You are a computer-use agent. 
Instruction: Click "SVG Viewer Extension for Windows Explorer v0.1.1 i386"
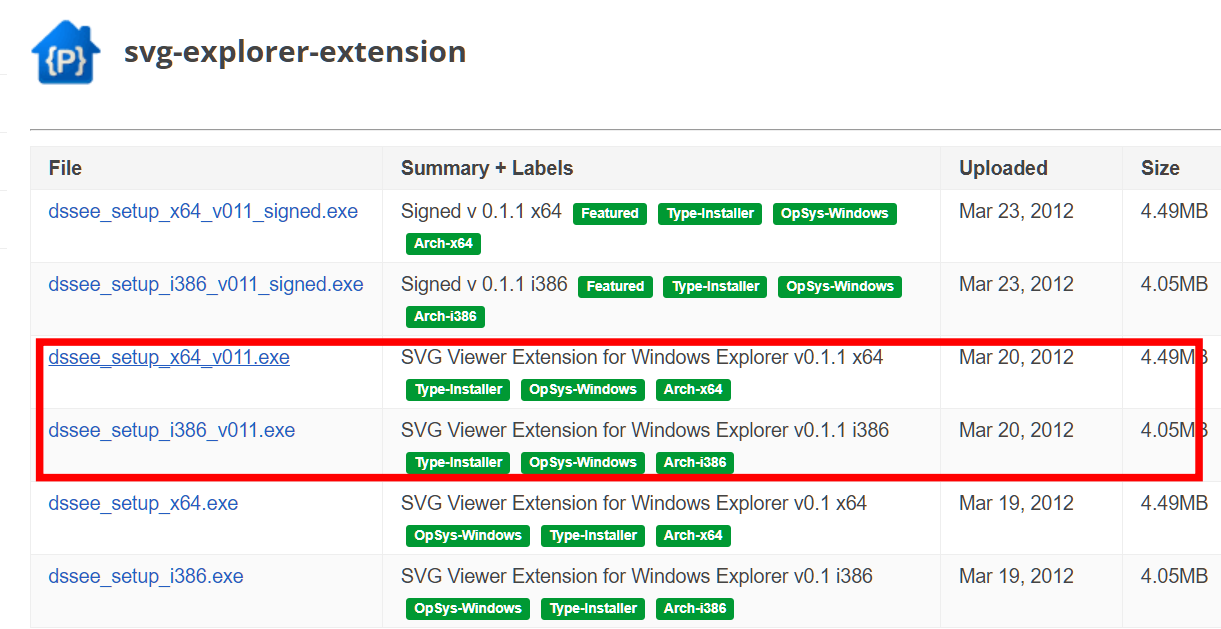645,431
